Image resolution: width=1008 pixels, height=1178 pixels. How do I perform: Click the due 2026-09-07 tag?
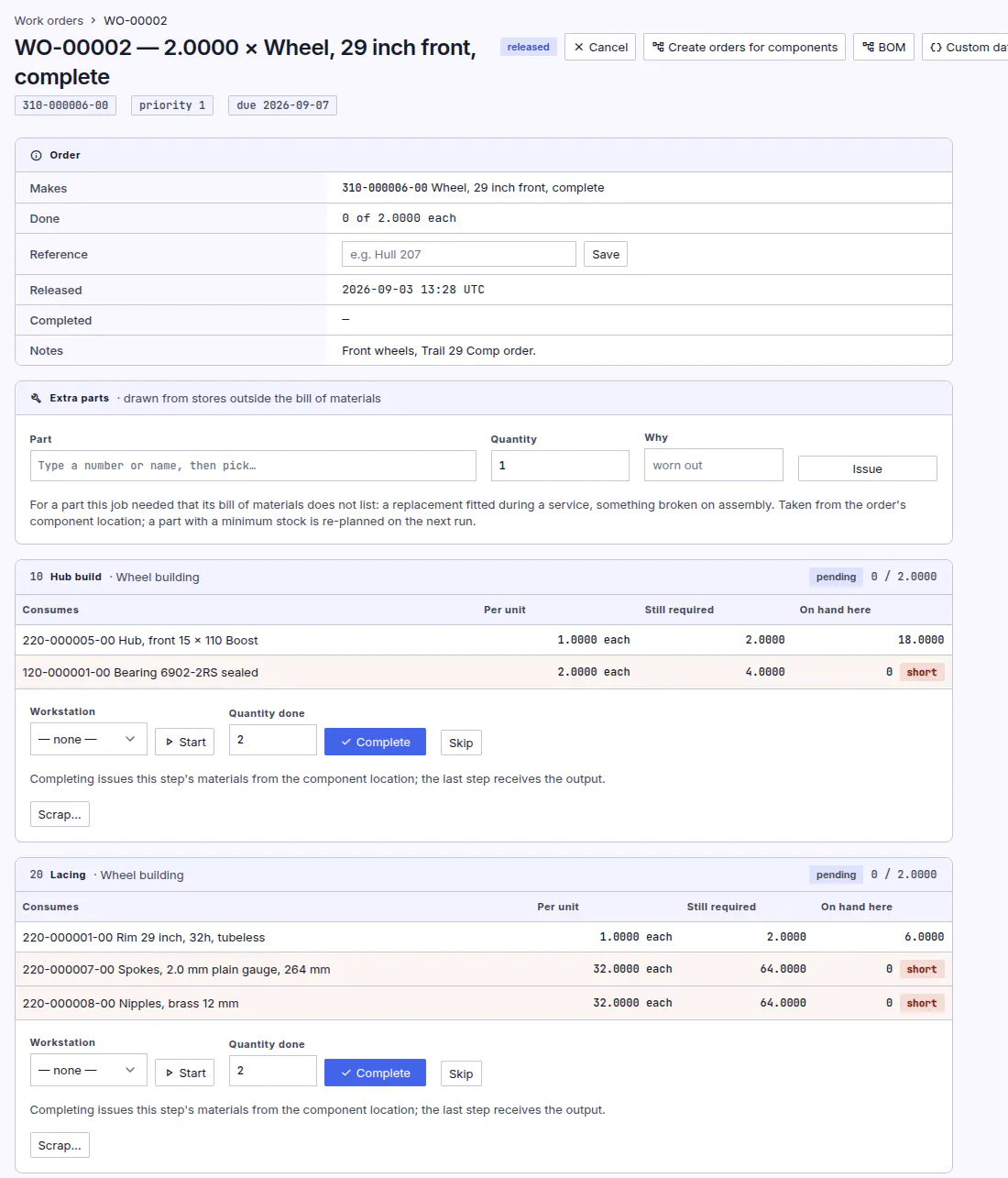pyautogui.click(x=282, y=105)
